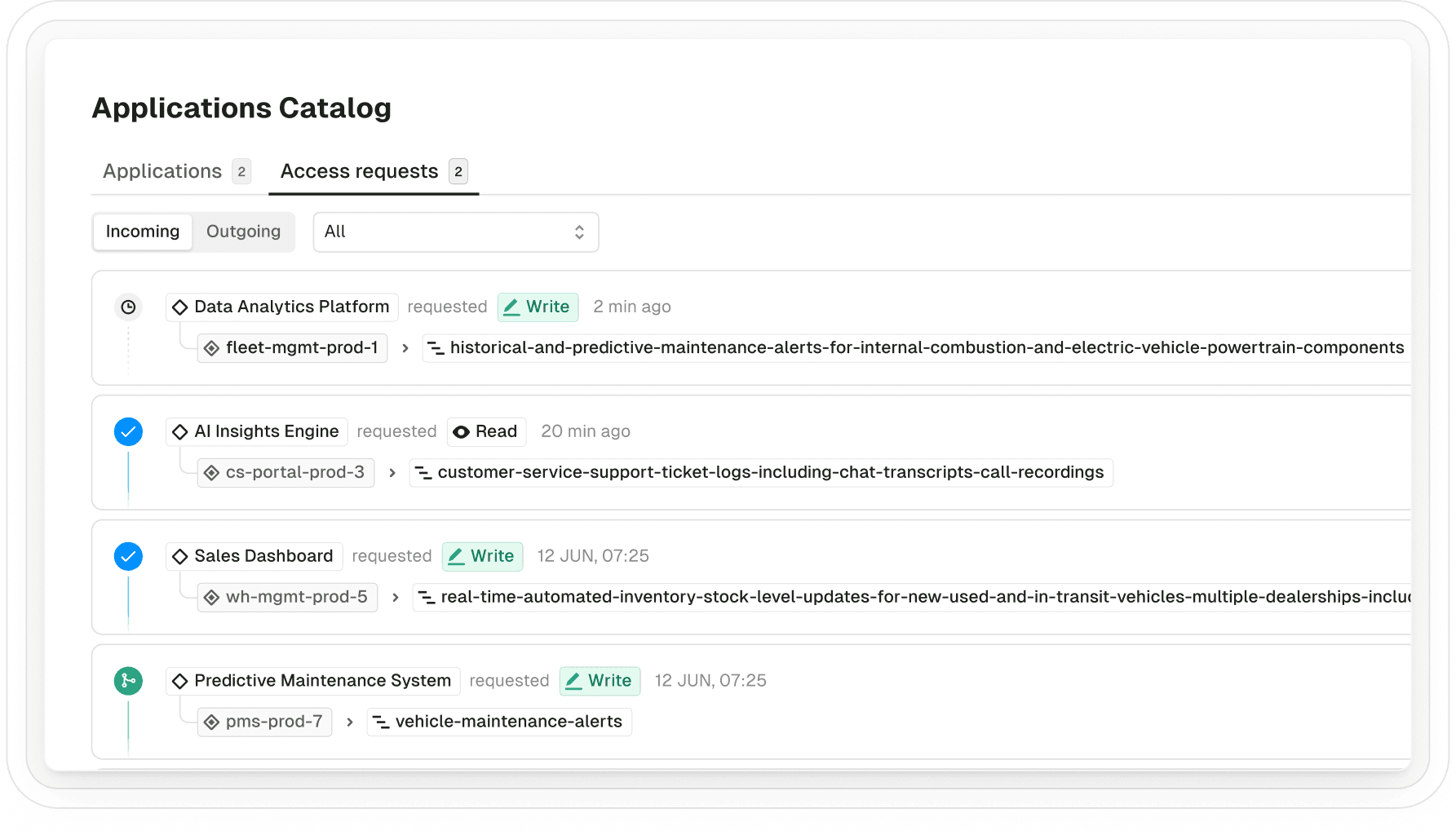Click the diamond icon on the fleet-mgmt-prod-1 chip
1456x835 pixels.
(x=212, y=347)
